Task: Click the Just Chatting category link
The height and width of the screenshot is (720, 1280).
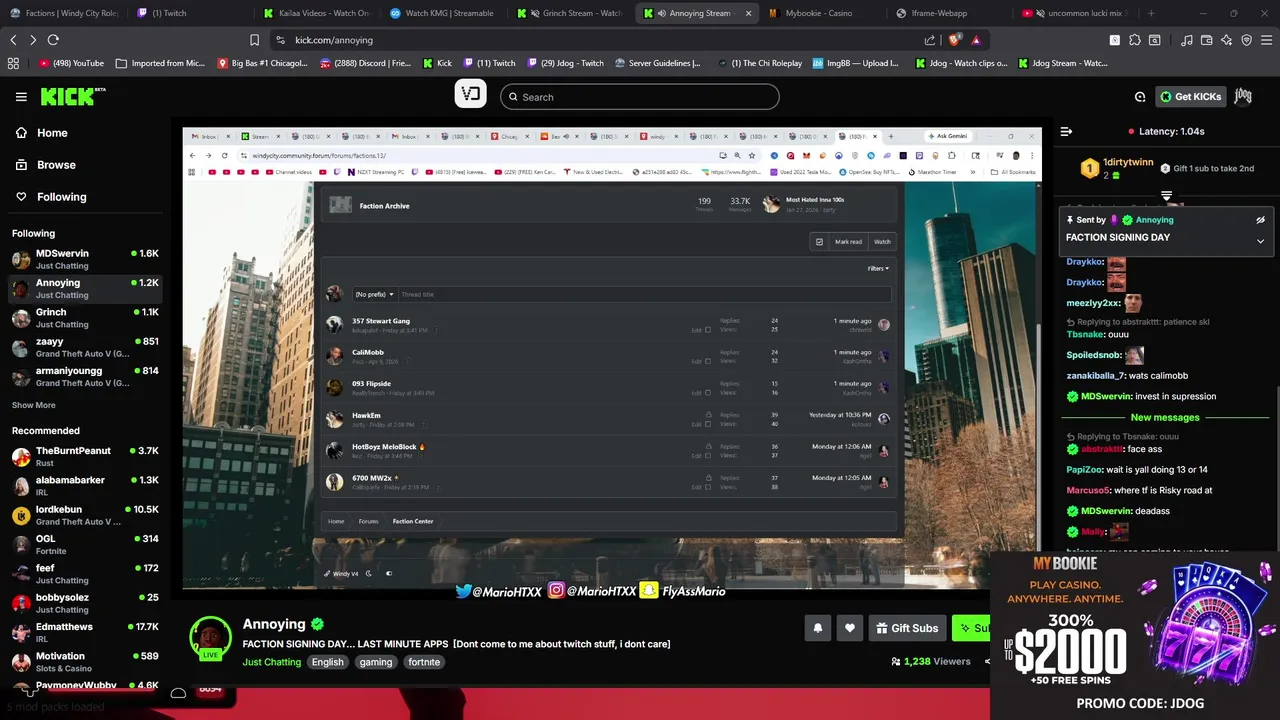Action: click(x=271, y=662)
